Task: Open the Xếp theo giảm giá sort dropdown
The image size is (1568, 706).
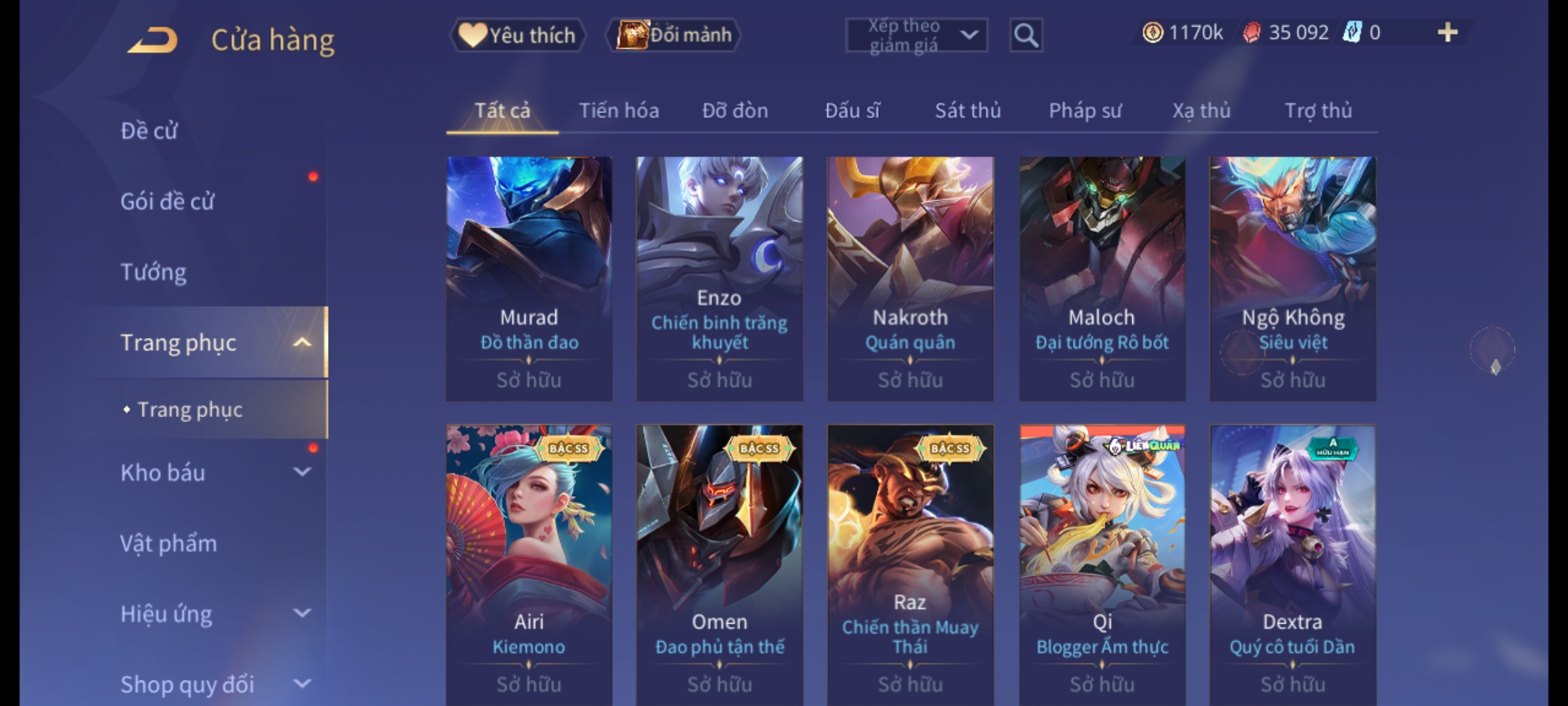Action: (x=916, y=35)
